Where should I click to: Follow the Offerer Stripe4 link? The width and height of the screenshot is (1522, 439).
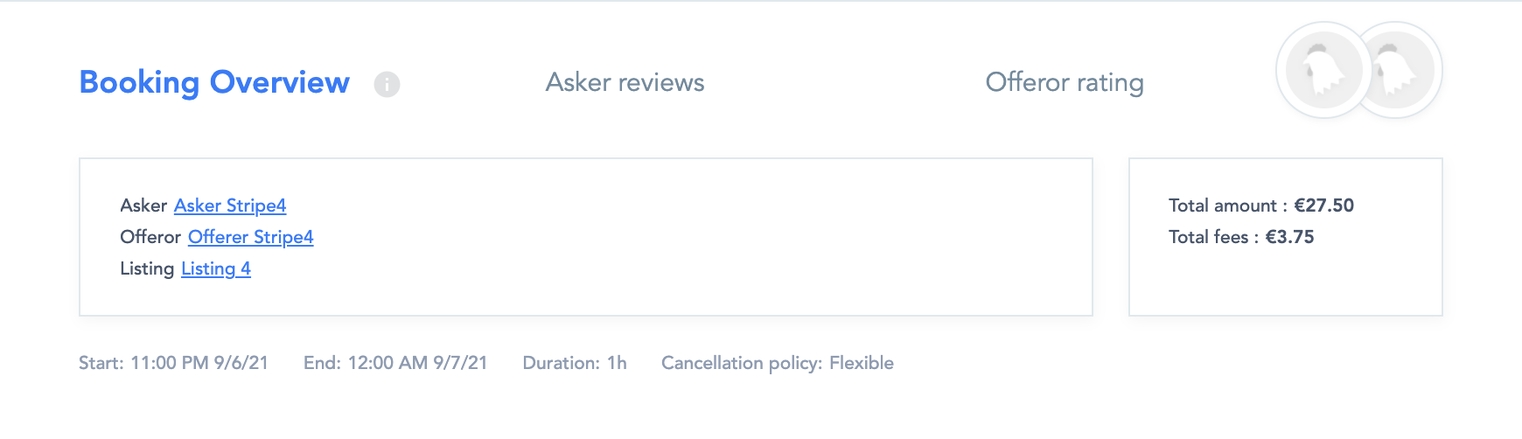[x=250, y=237]
